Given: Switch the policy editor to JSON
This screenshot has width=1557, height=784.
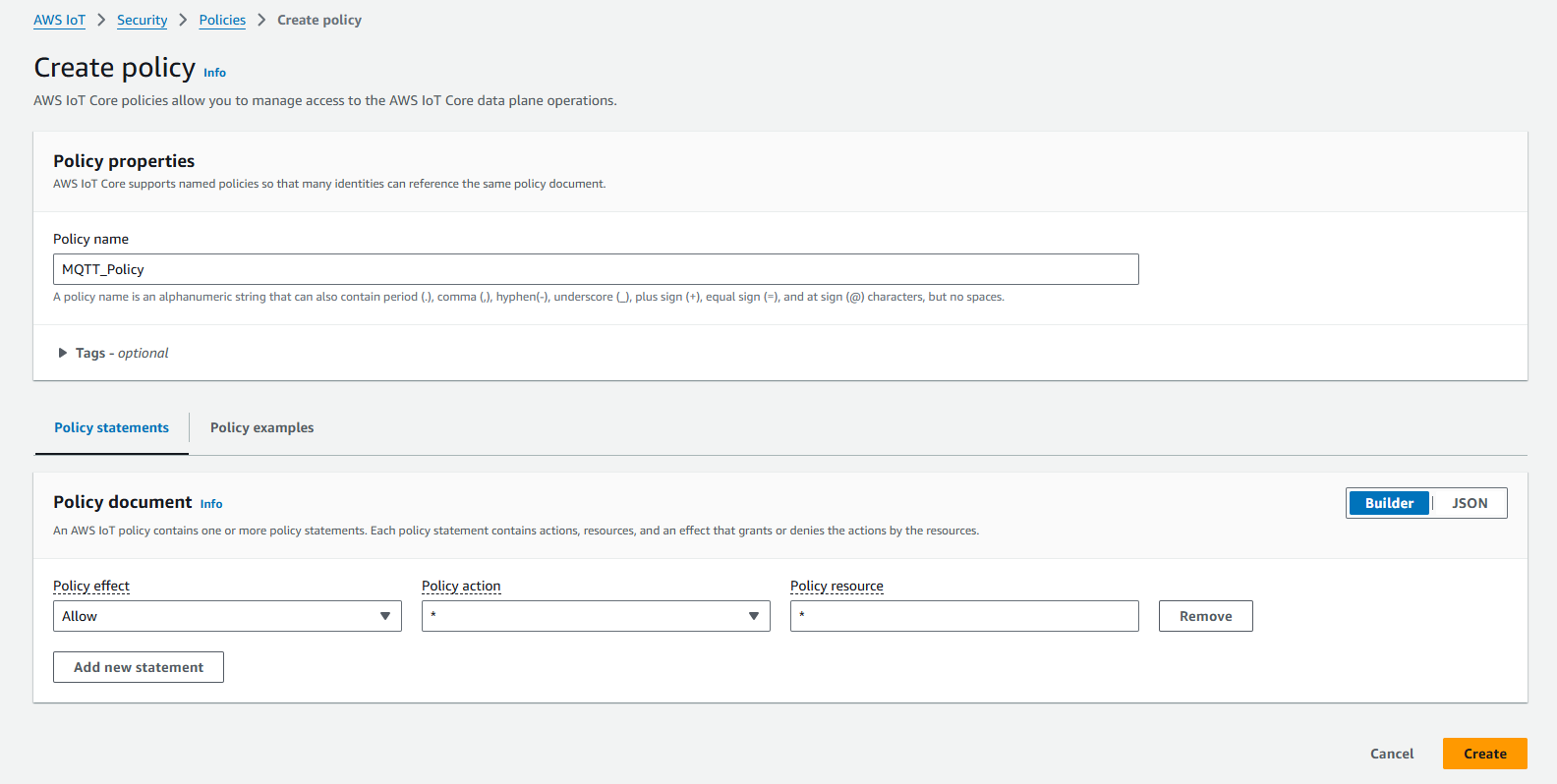Looking at the screenshot, I should pos(1470,503).
